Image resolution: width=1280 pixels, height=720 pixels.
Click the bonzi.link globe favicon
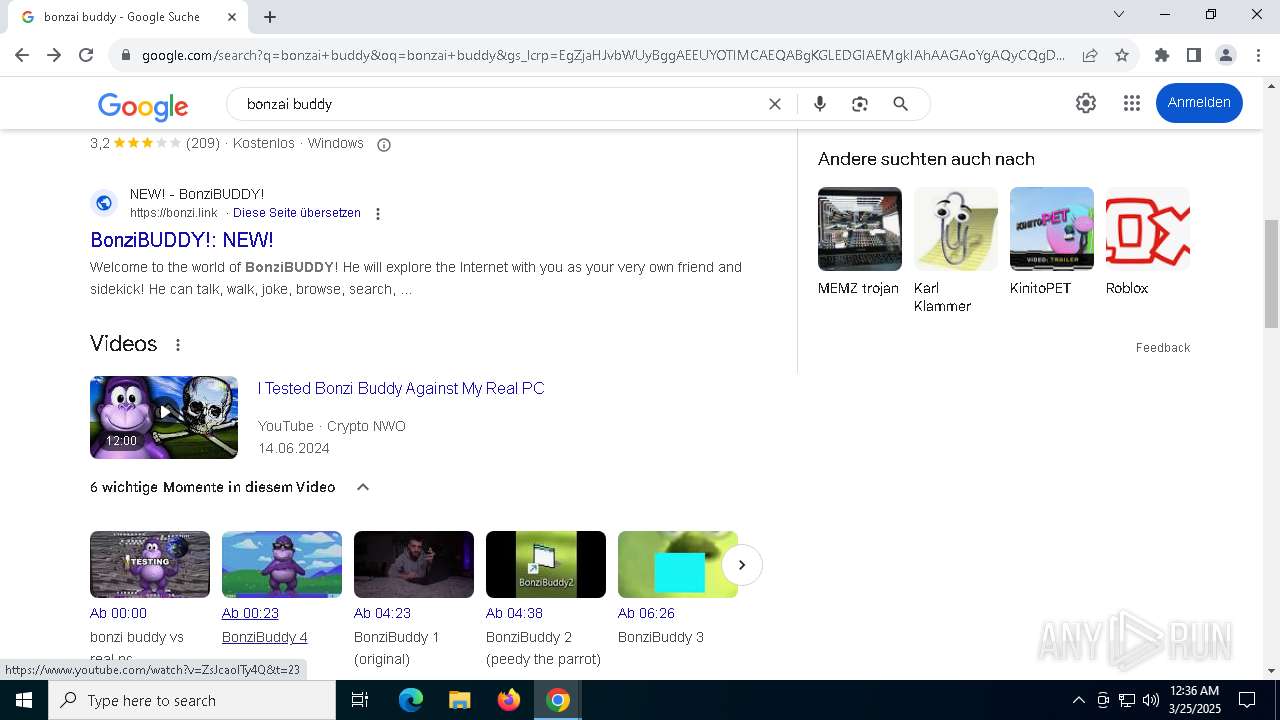click(104, 203)
